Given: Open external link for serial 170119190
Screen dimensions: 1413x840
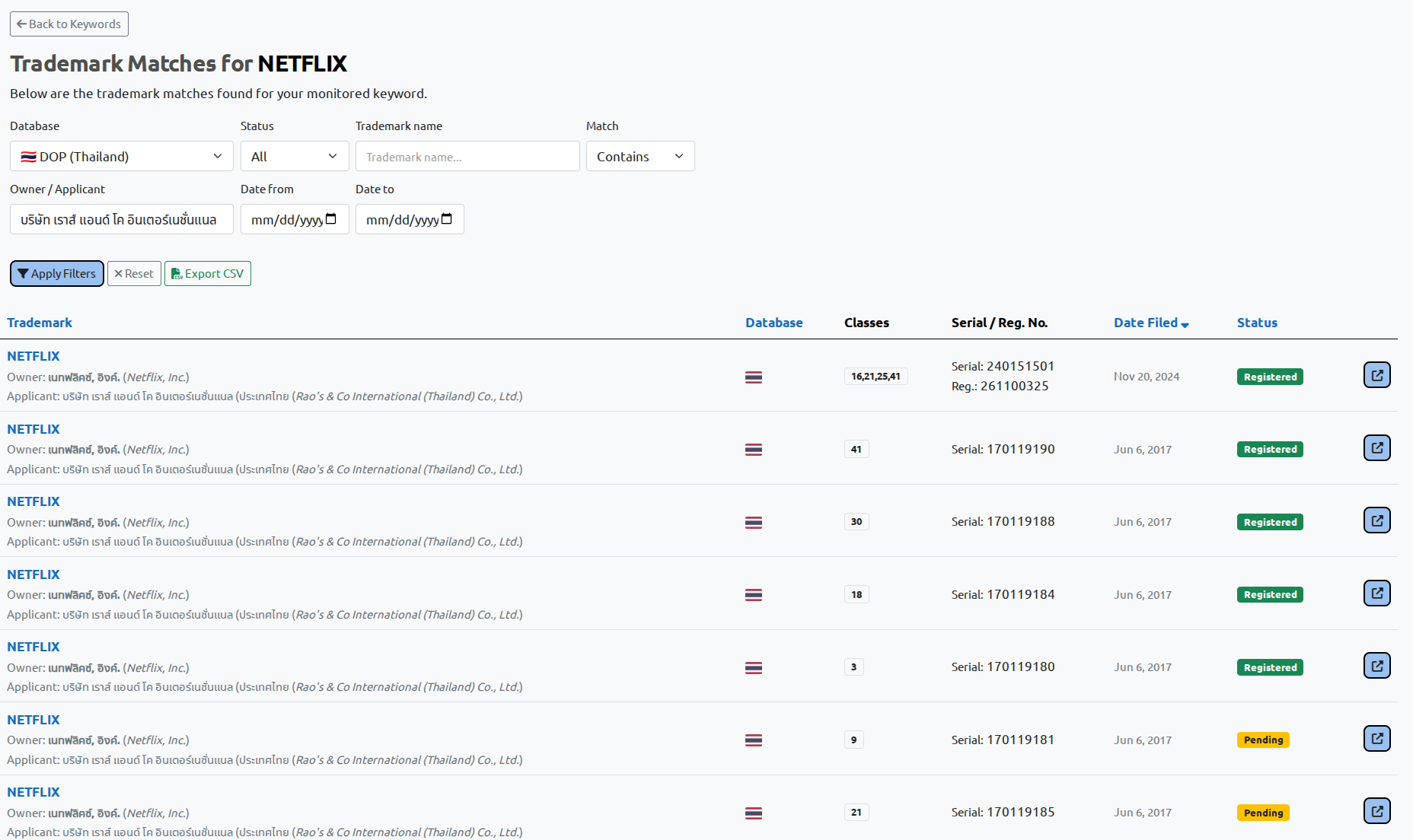Looking at the screenshot, I should point(1376,448).
